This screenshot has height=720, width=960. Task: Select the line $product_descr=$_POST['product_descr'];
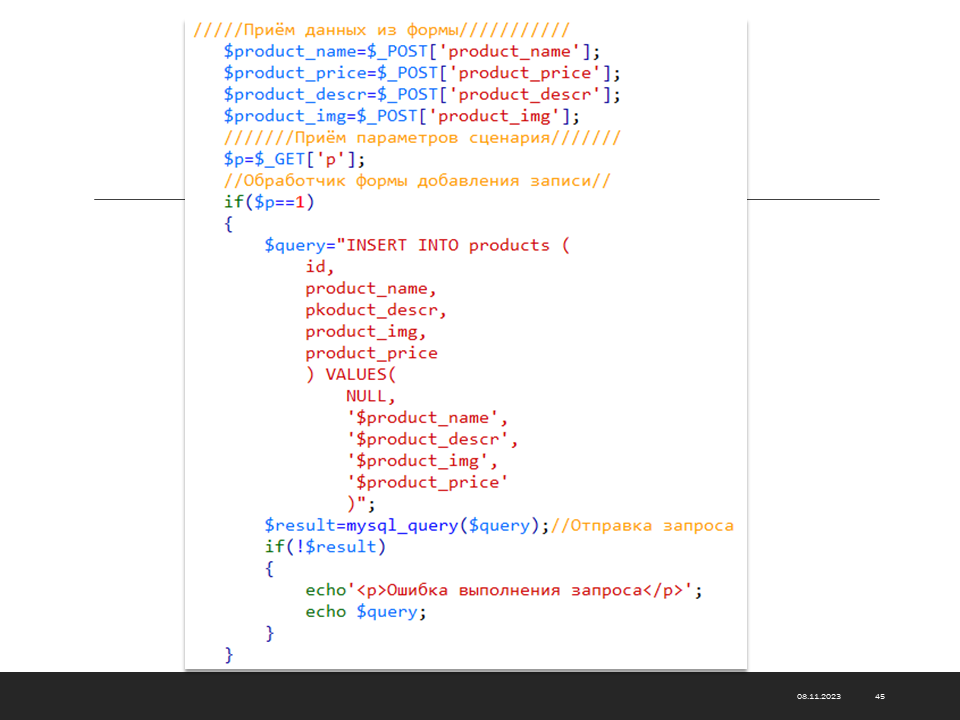[x=422, y=95]
